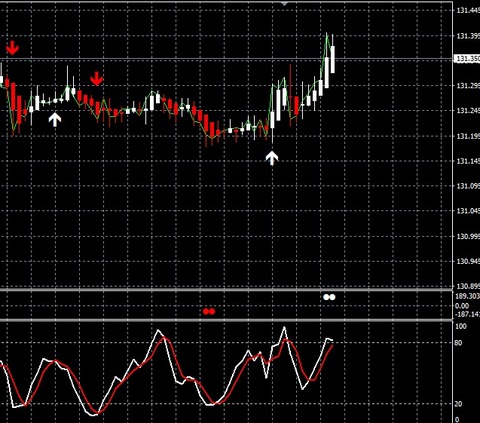Image resolution: width=480 pixels, height=423 pixels.
Task: Click the 130.949 price scale label
Action: point(468,261)
